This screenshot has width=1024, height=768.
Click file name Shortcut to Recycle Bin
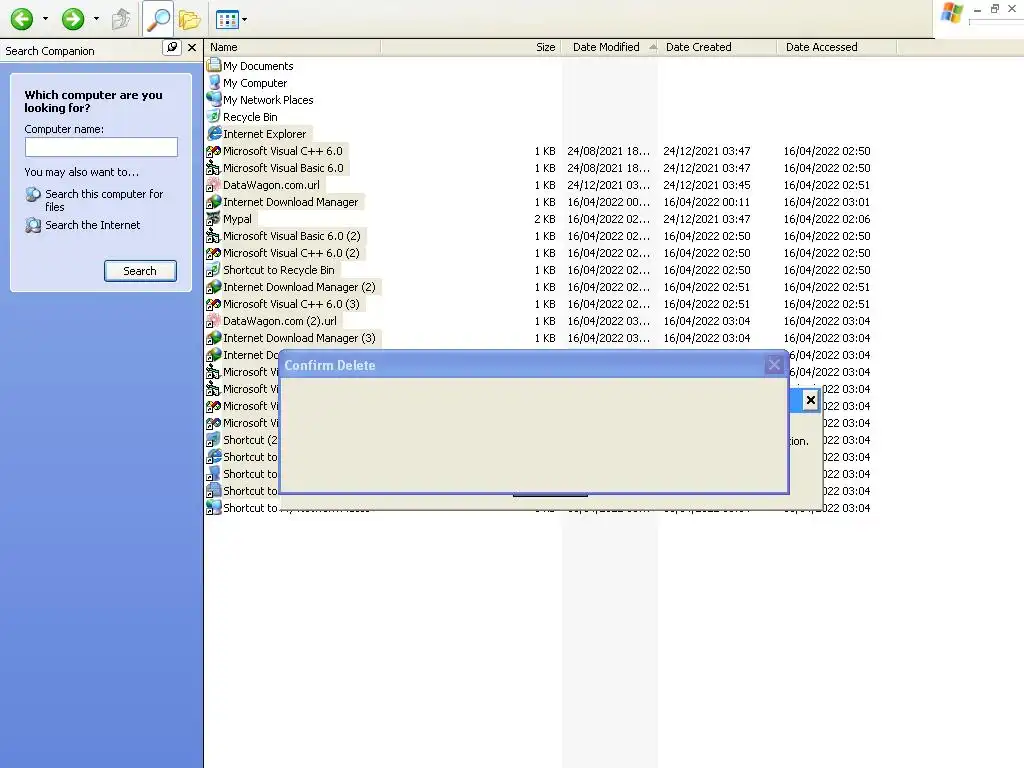coord(279,270)
